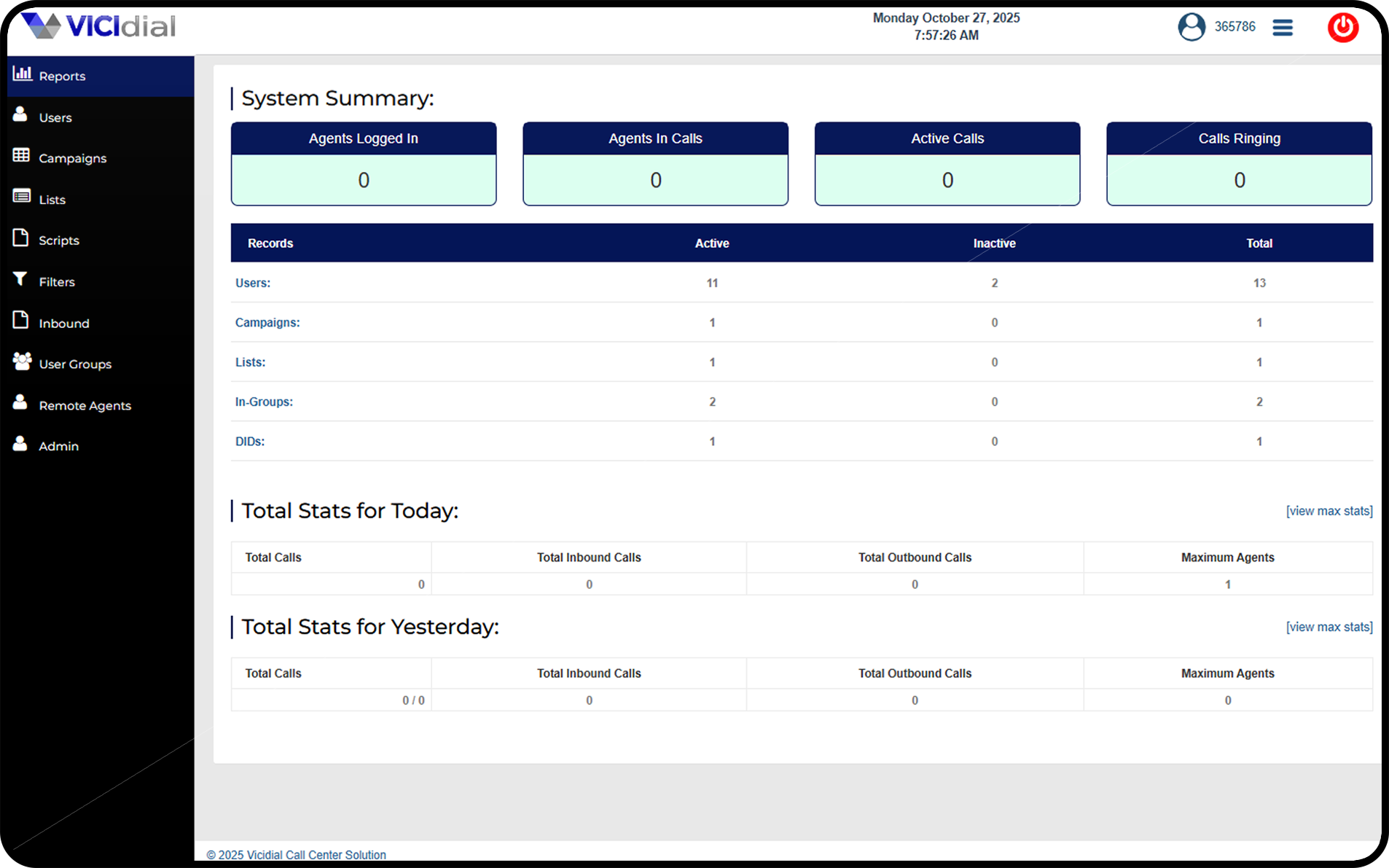The height and width of the screenshot is (868, 1389).
Task: Open the Users menu item
Action: pos(55,117)
